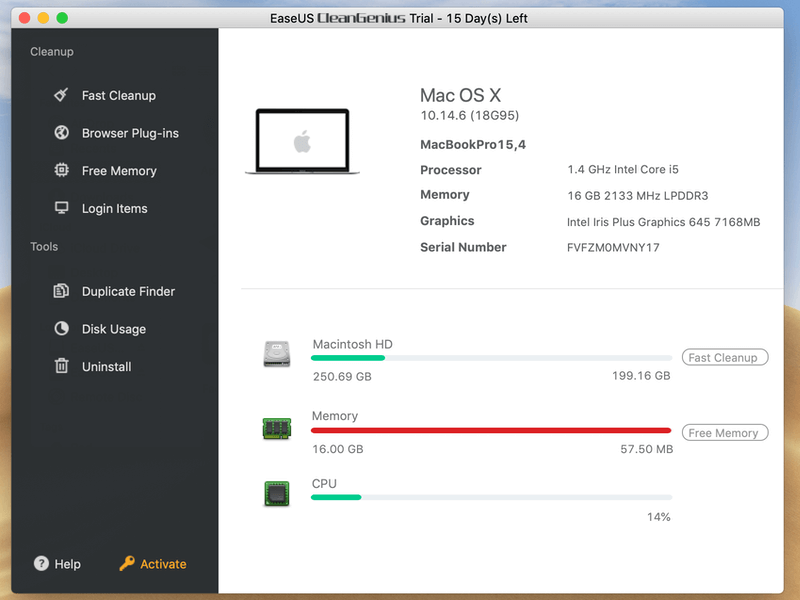Click the Uninstall trash can icon
Viewport: 800px width, 600px height.
click(x=61, y=366)
